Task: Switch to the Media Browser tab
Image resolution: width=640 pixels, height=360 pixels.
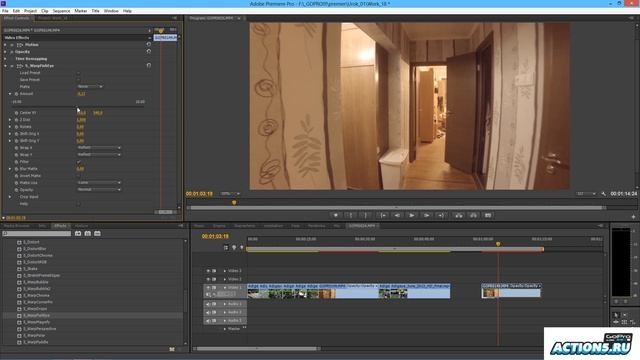Action: [x=17, y=226]
